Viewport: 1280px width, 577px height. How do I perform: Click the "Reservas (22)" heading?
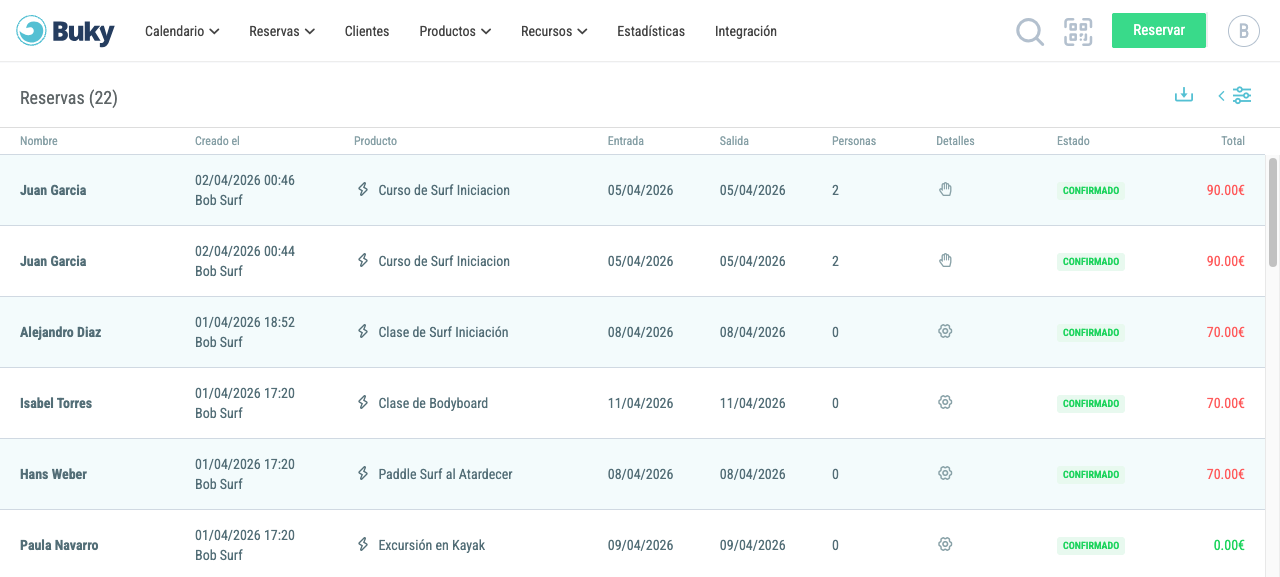point(69,97)
